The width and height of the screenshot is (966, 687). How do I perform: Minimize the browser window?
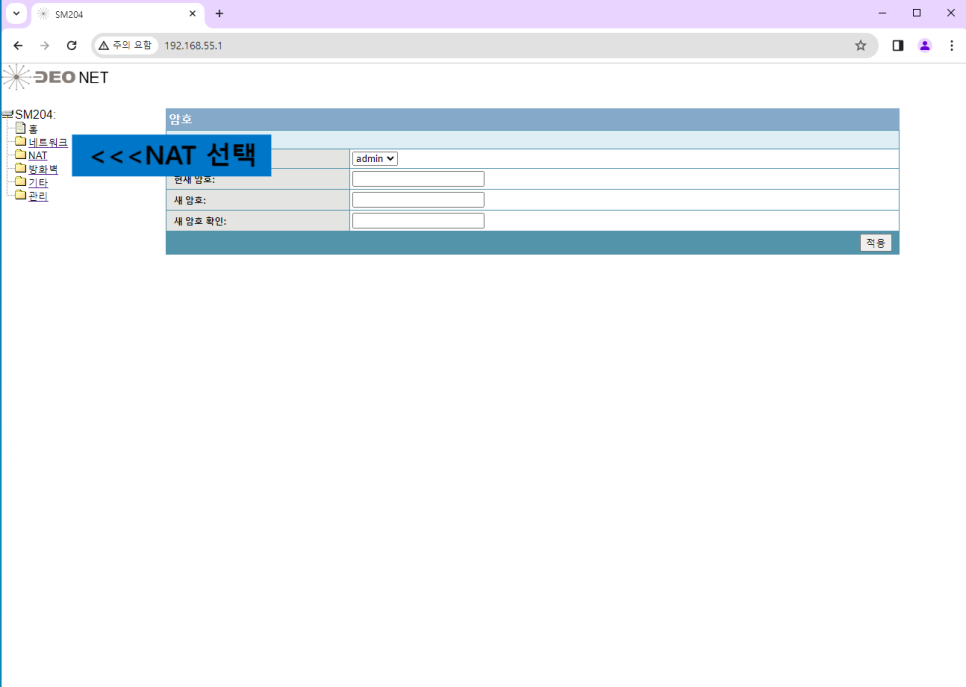click(882, 13)
